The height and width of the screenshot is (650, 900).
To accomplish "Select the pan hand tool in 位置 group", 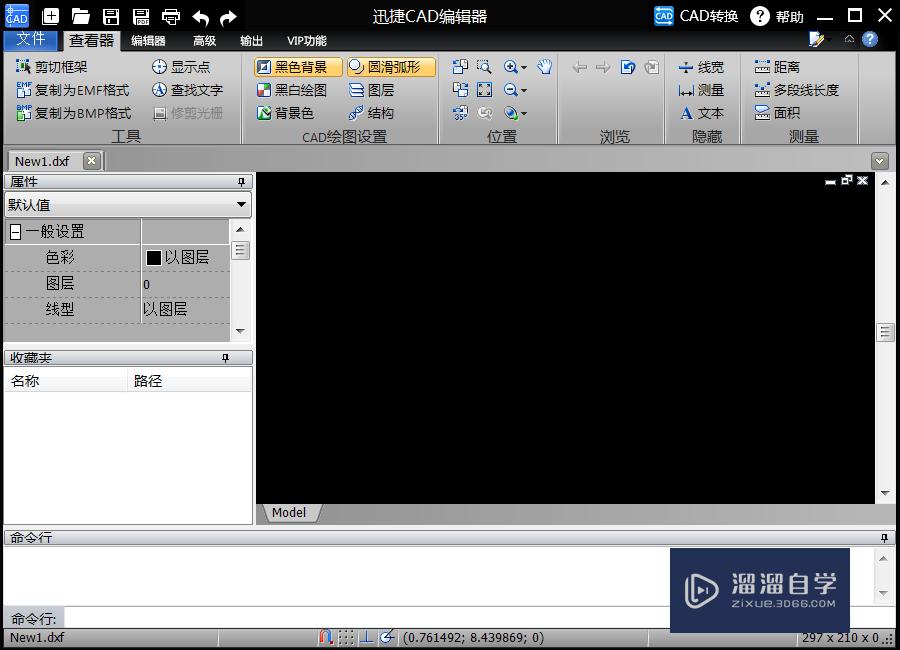I will 544,67.
